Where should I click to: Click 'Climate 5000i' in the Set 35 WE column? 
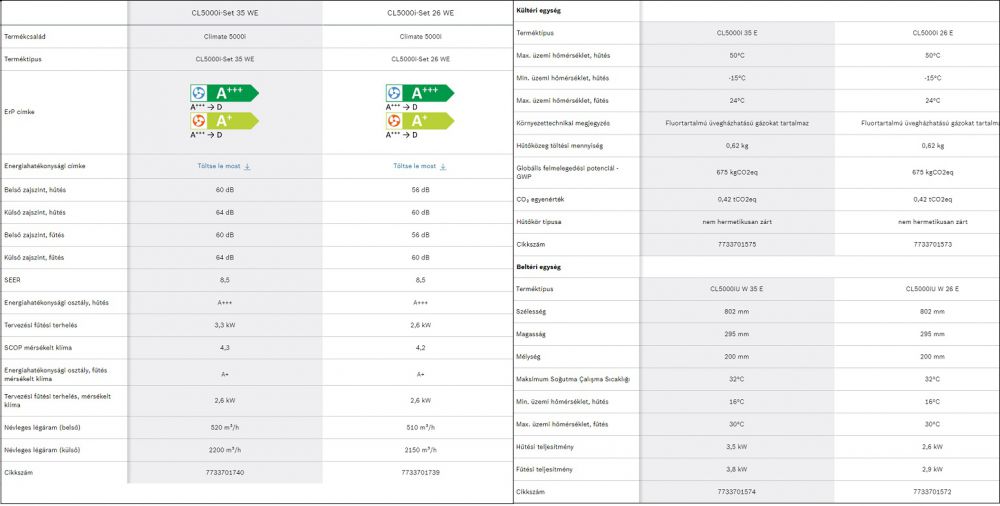coord(224,36)
